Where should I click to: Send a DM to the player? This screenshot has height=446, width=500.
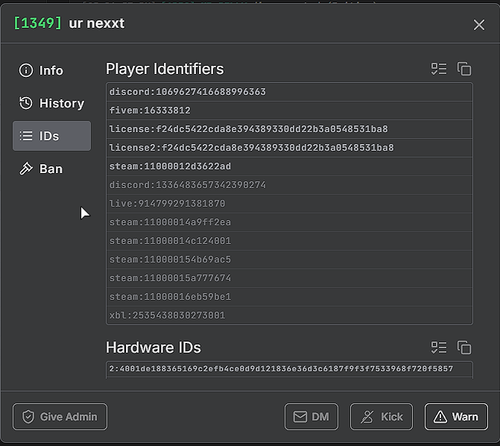(x=311, y=417)
